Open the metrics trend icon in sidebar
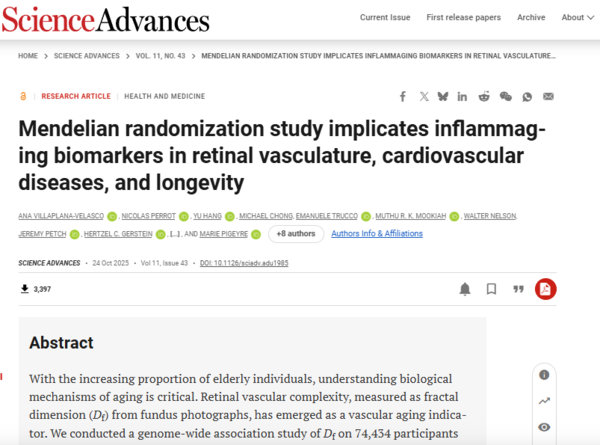The height and width of the screenshot is (445, 600). pos(544,401)
